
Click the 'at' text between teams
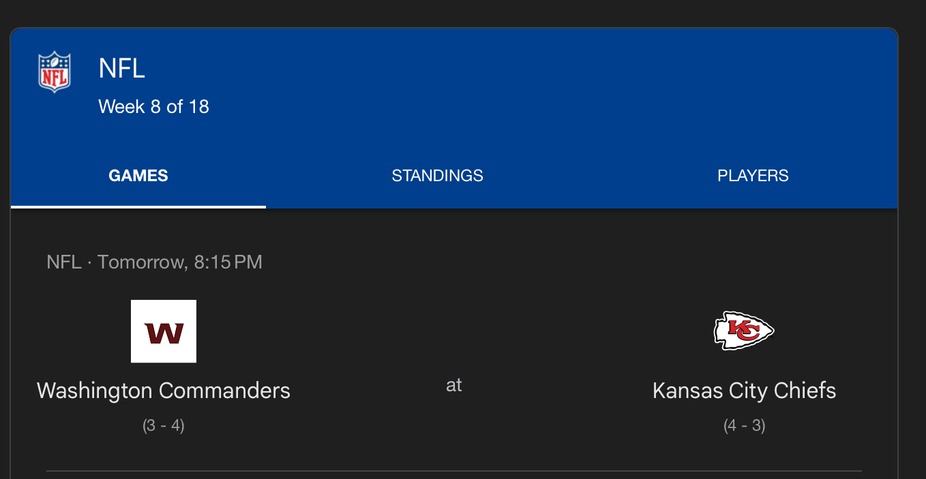point(453,385)
